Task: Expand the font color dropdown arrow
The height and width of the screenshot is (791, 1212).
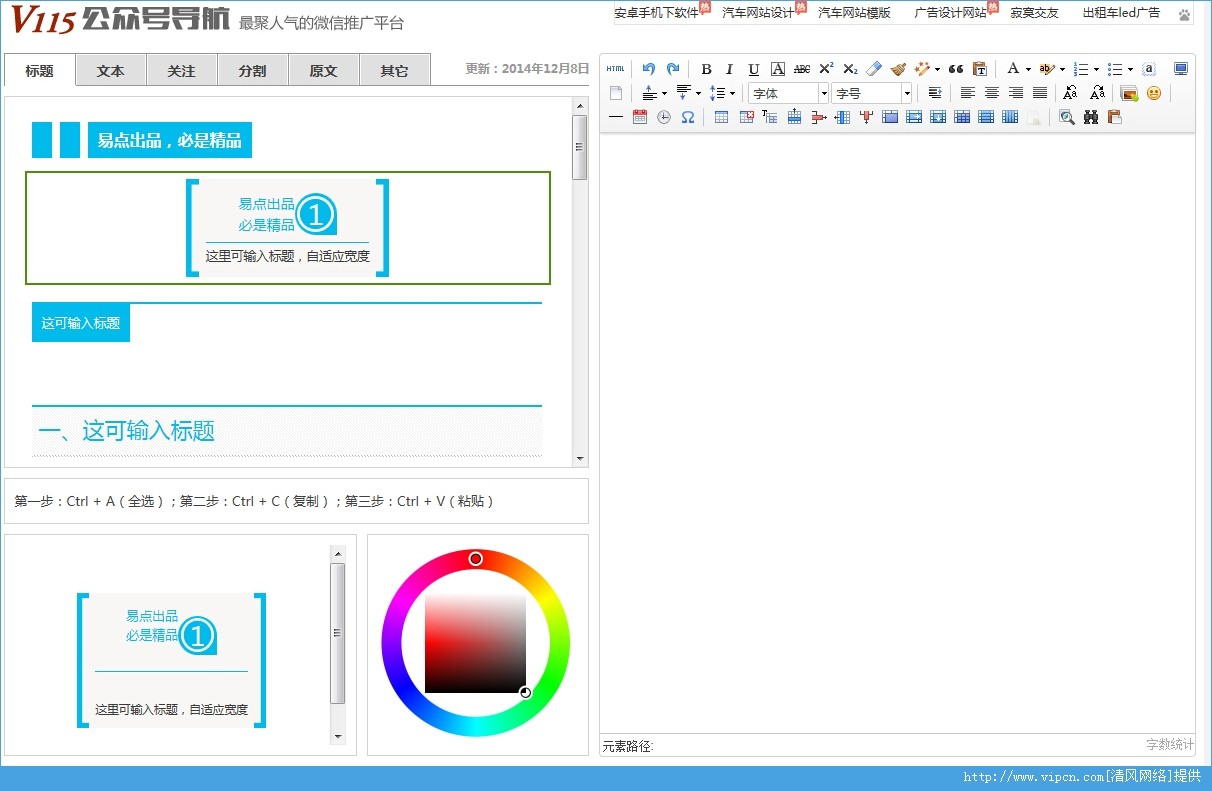Action: [1028, 70]
